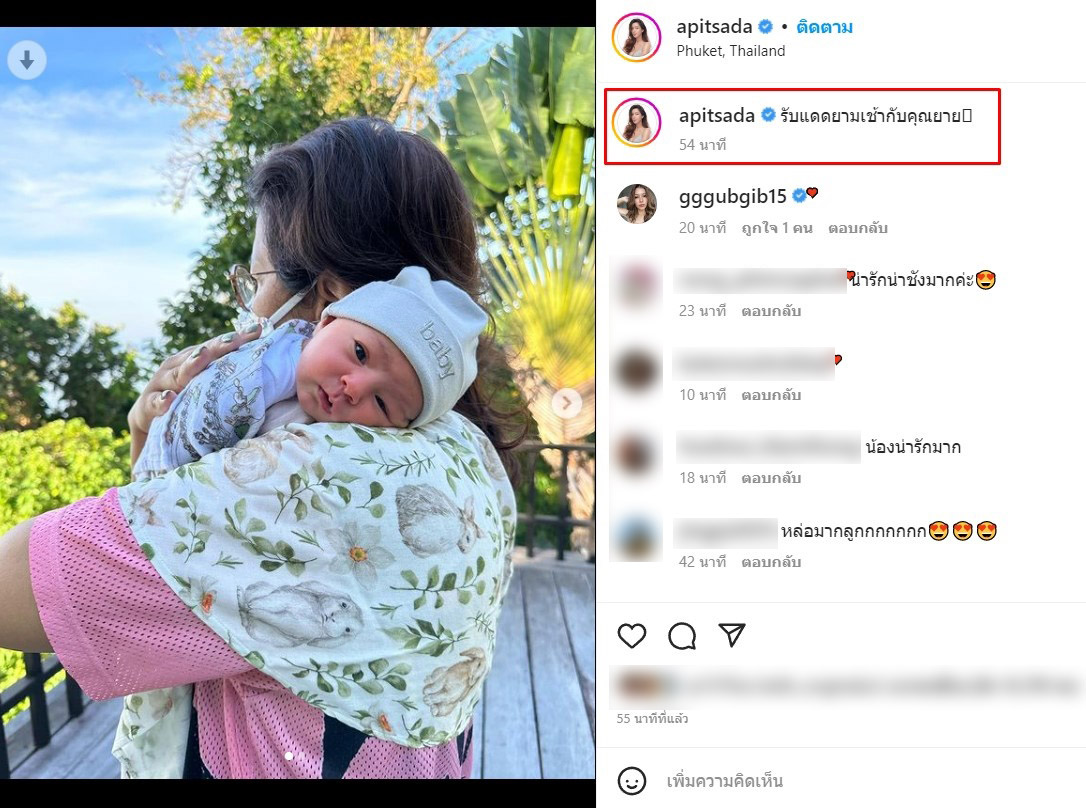Like the post with heart icon
The width and height of the screenshot is (1086, 808).
click(632, 636)
